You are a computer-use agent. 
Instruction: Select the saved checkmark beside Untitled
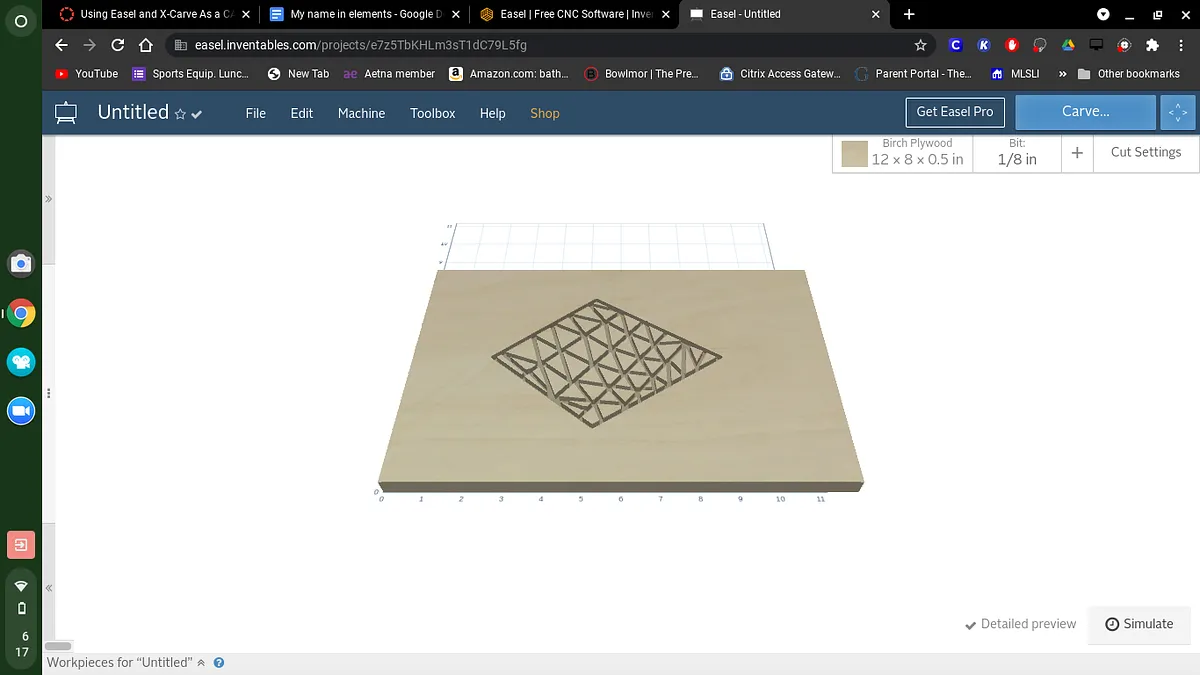coord(197,114)
